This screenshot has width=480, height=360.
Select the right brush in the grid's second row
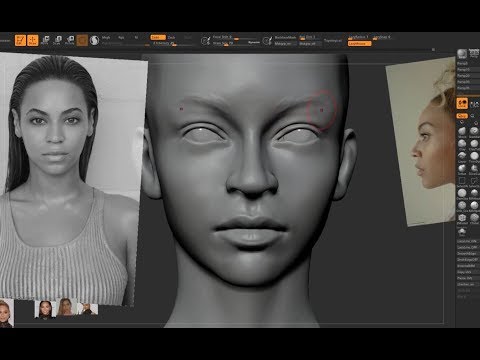point(474,144)
